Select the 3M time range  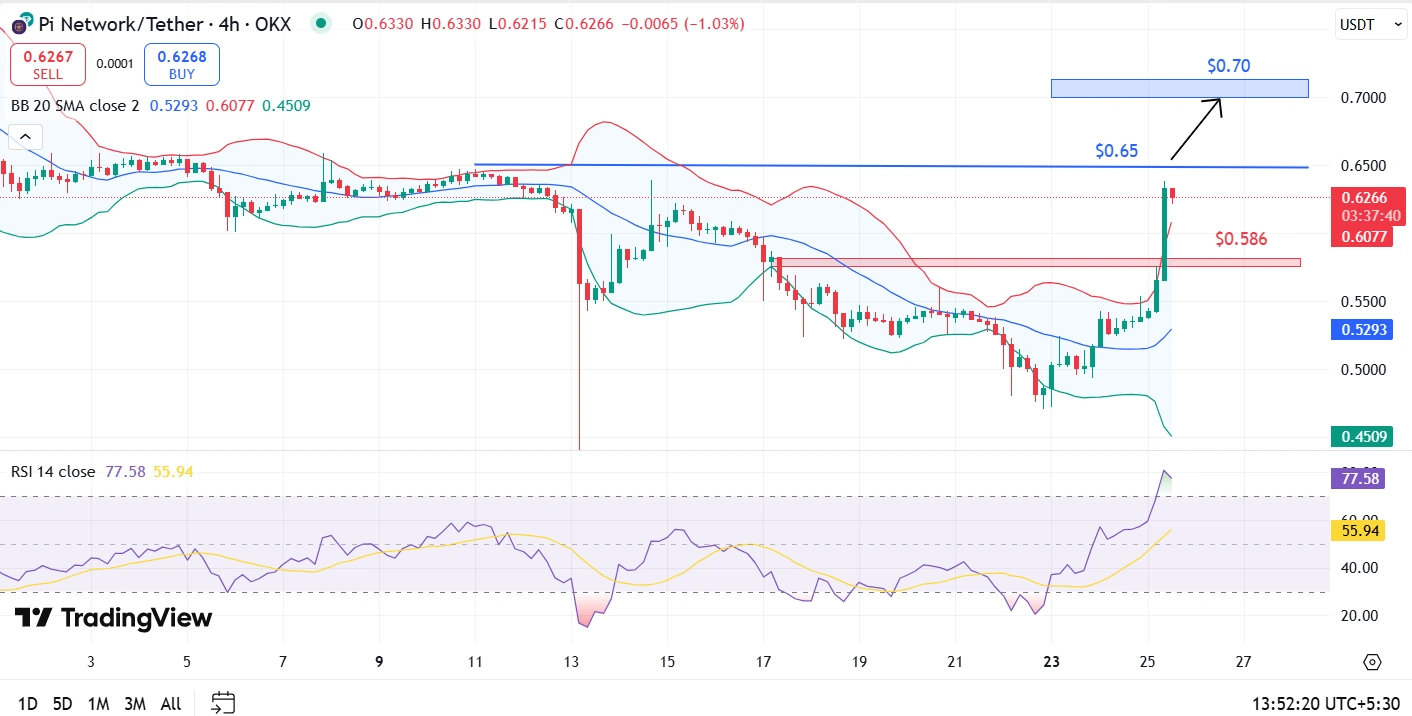(134, 704)
